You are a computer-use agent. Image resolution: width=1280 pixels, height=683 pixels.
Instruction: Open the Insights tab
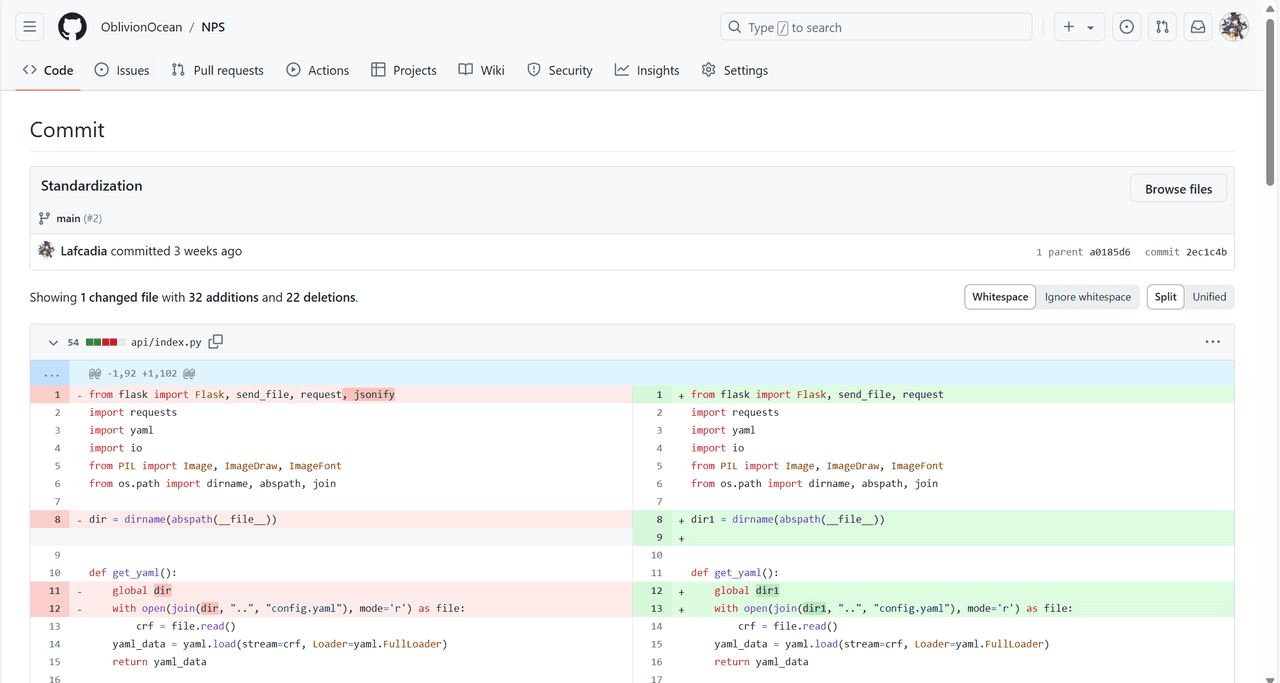647,70
